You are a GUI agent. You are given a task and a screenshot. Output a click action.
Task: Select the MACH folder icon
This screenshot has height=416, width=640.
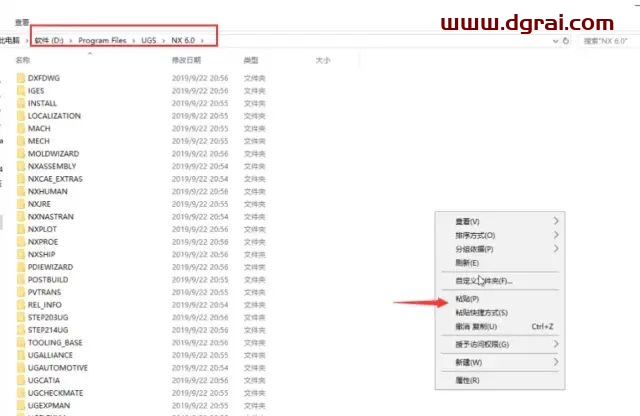(21, 129)
